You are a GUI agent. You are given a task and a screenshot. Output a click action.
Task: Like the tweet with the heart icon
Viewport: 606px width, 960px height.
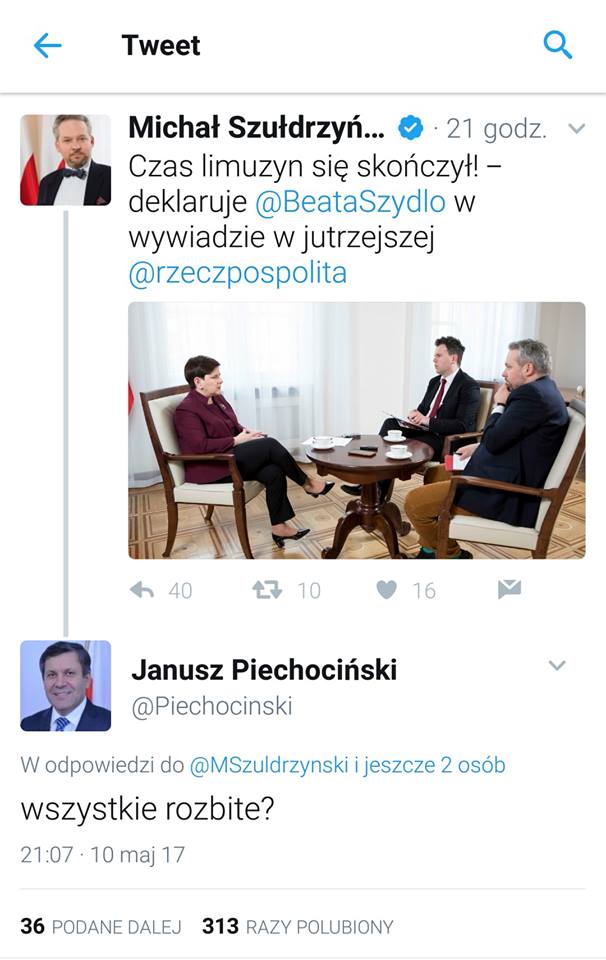pos(386,590)
